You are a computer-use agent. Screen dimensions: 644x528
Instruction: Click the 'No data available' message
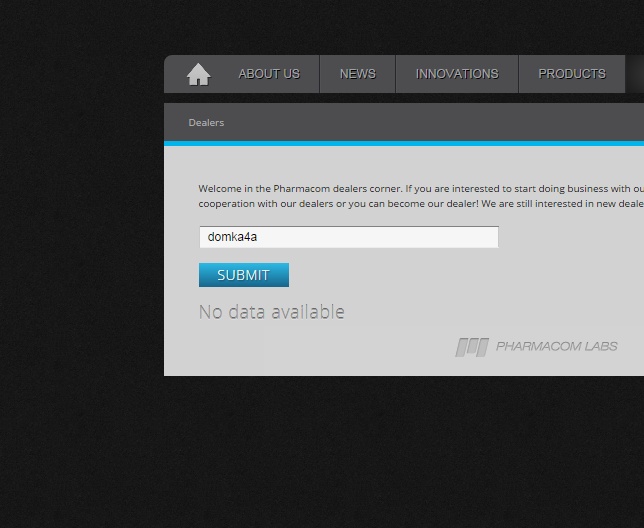(271, 312)
